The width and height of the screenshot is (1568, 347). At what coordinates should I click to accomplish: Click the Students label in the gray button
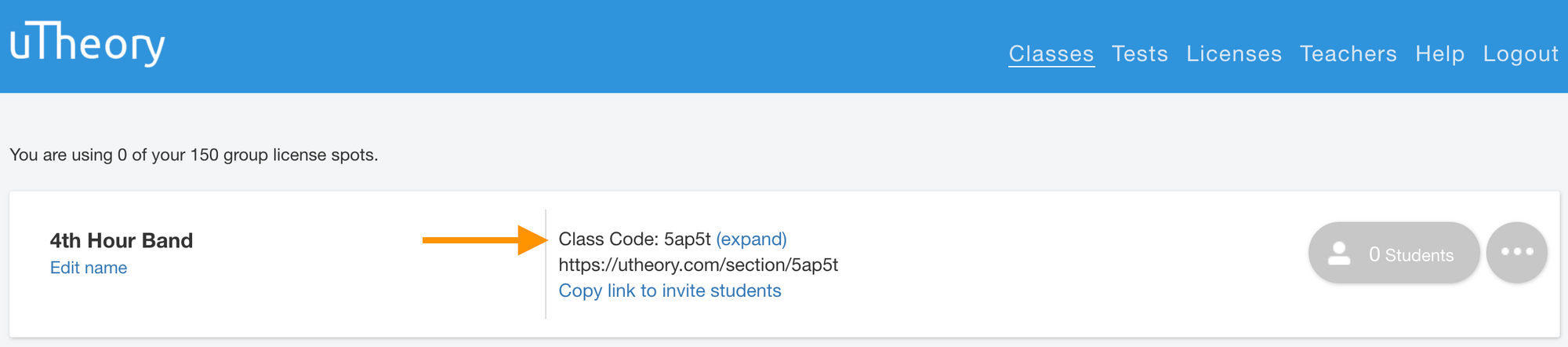pos(1419,255)
